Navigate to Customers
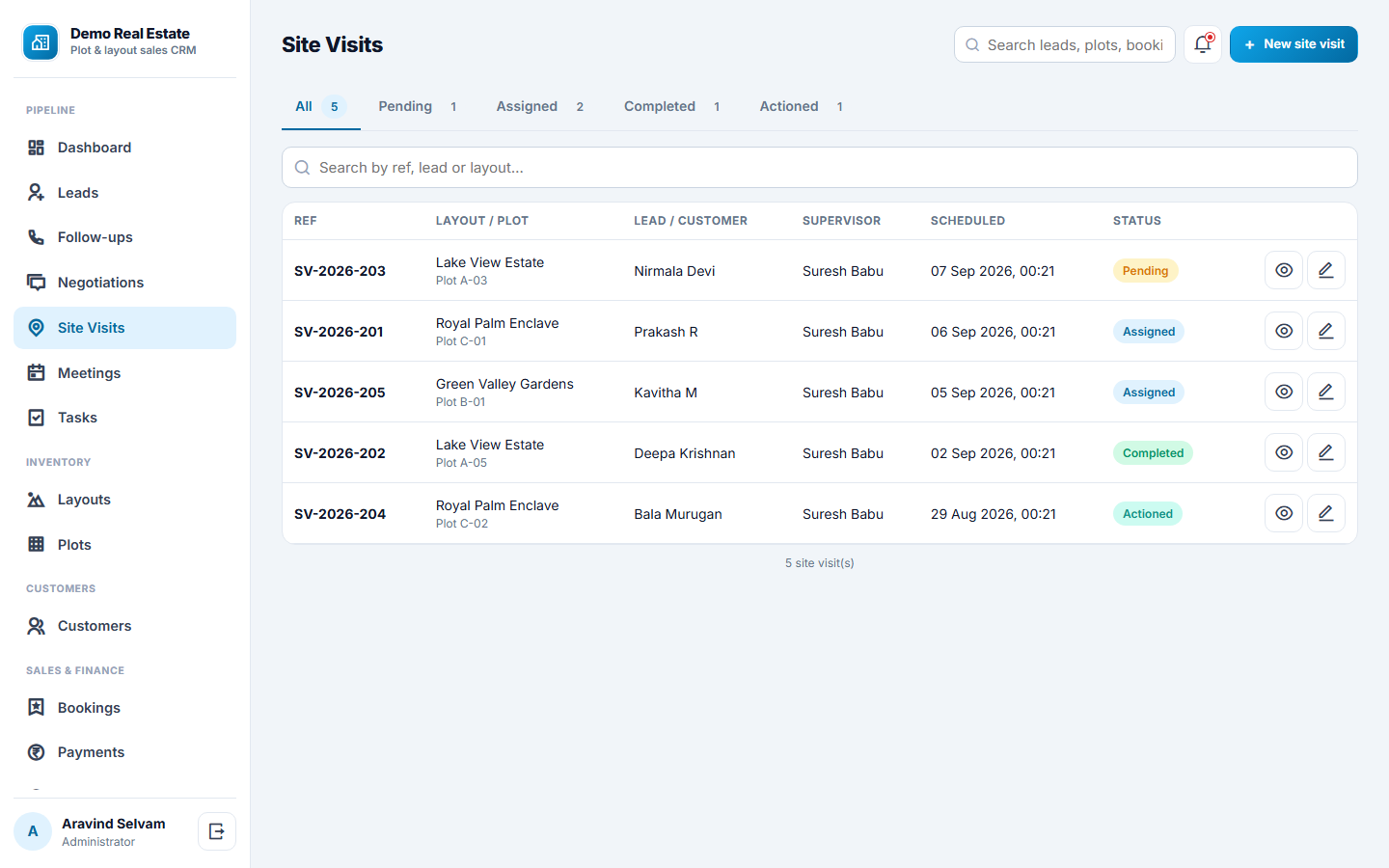 click(124, 626)
